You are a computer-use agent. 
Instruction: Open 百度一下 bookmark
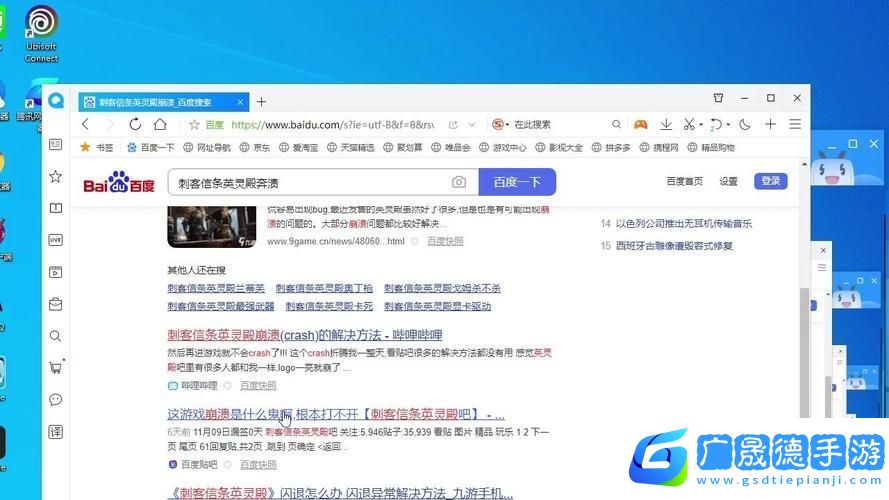tap(151, 147)
